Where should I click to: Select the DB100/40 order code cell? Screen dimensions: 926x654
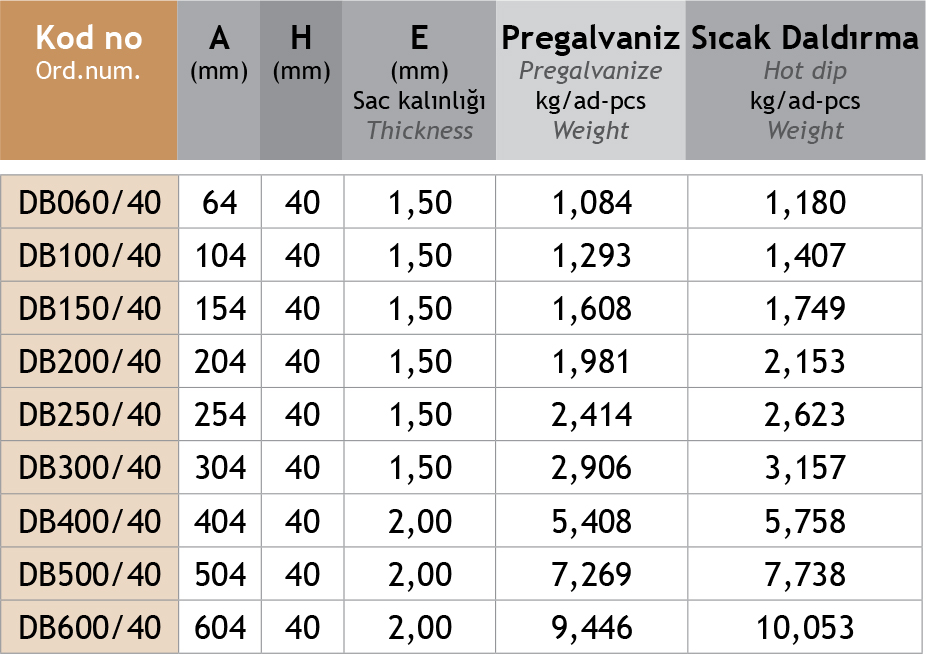tap(89, 256)
